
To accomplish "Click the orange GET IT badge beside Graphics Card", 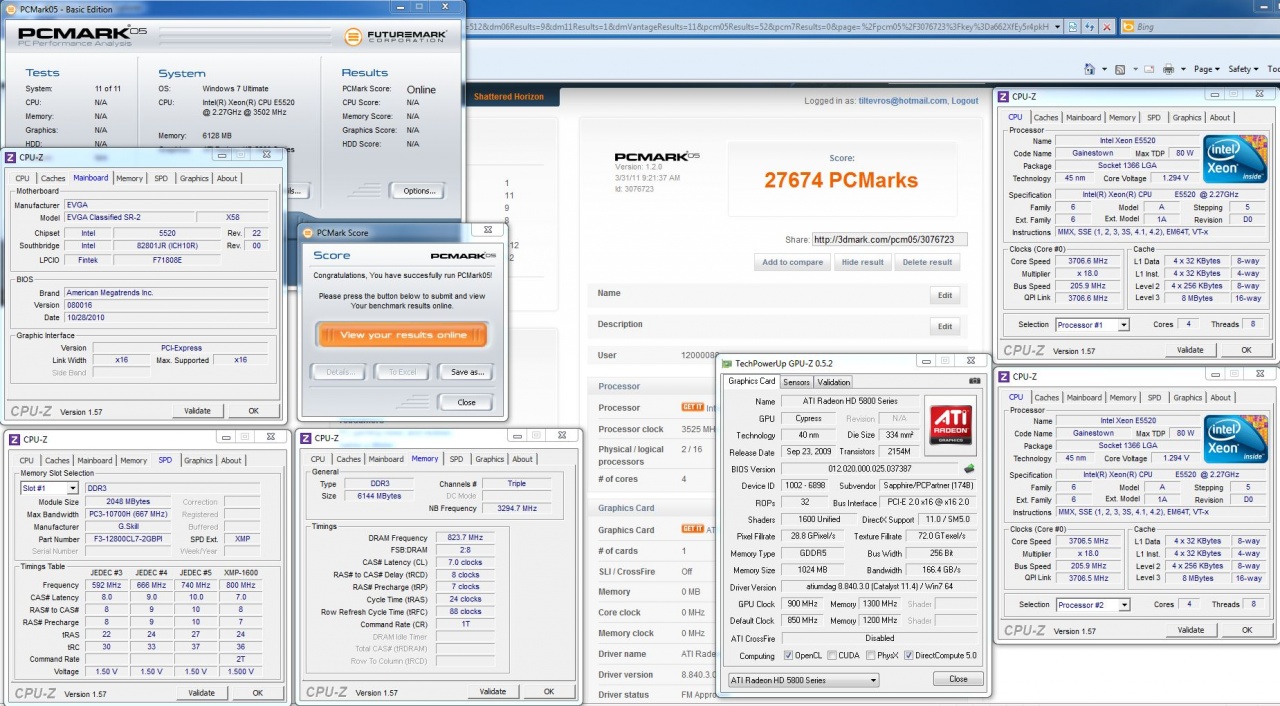I will pyautogui.click(x=692, y=529).
